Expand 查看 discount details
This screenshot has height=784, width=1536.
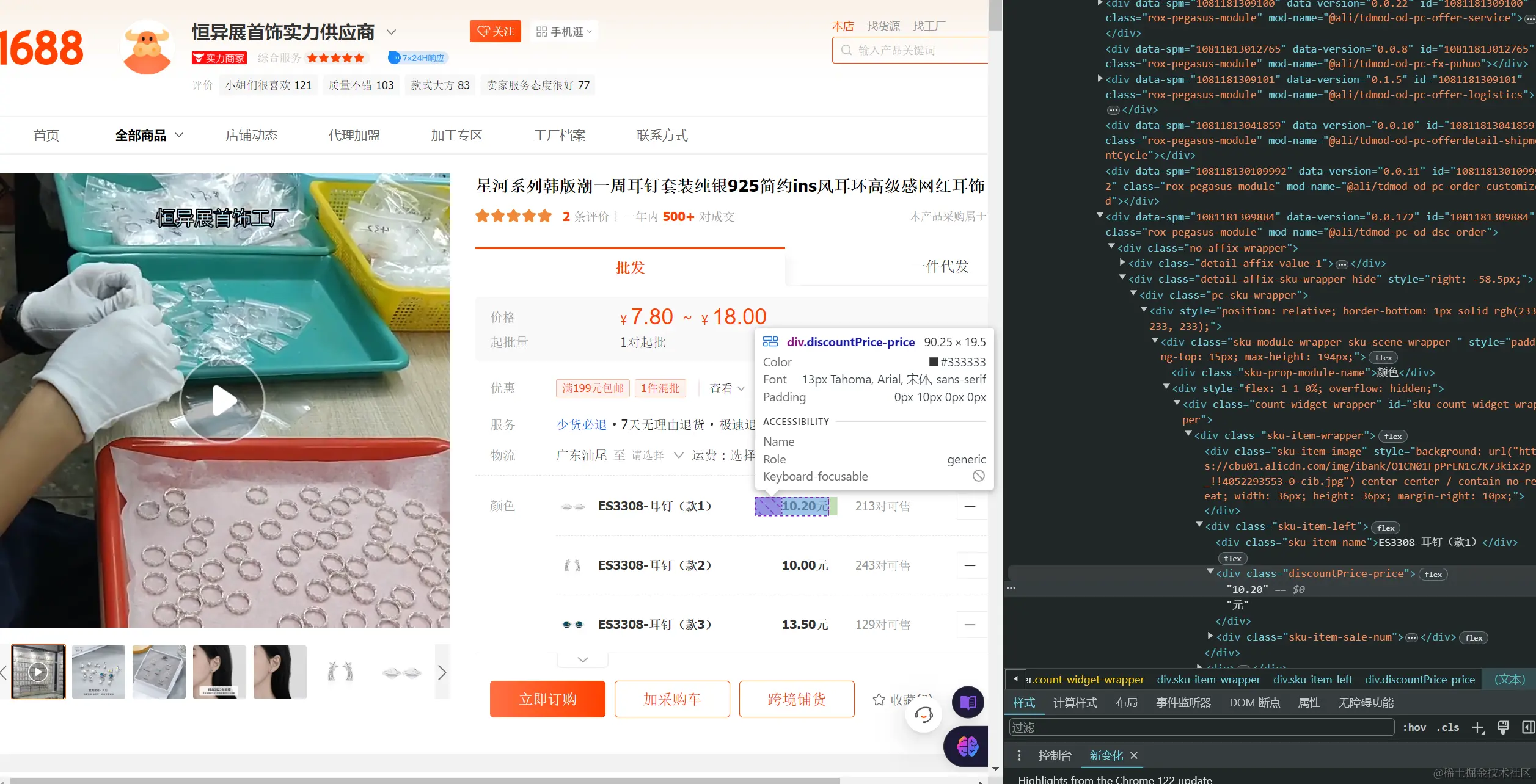coord(727,388)
